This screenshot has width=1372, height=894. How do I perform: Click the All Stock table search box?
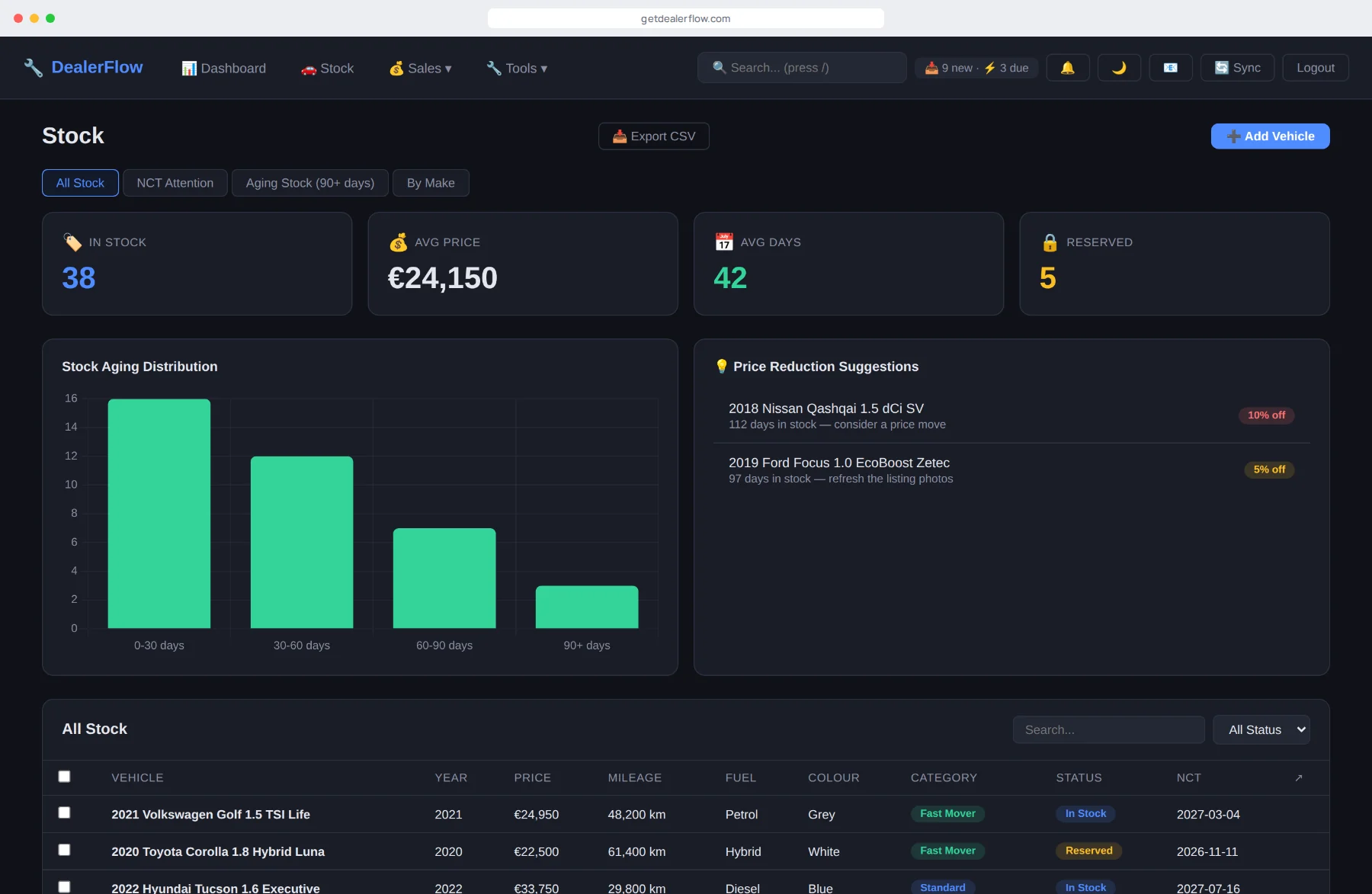pos(1109,729)
